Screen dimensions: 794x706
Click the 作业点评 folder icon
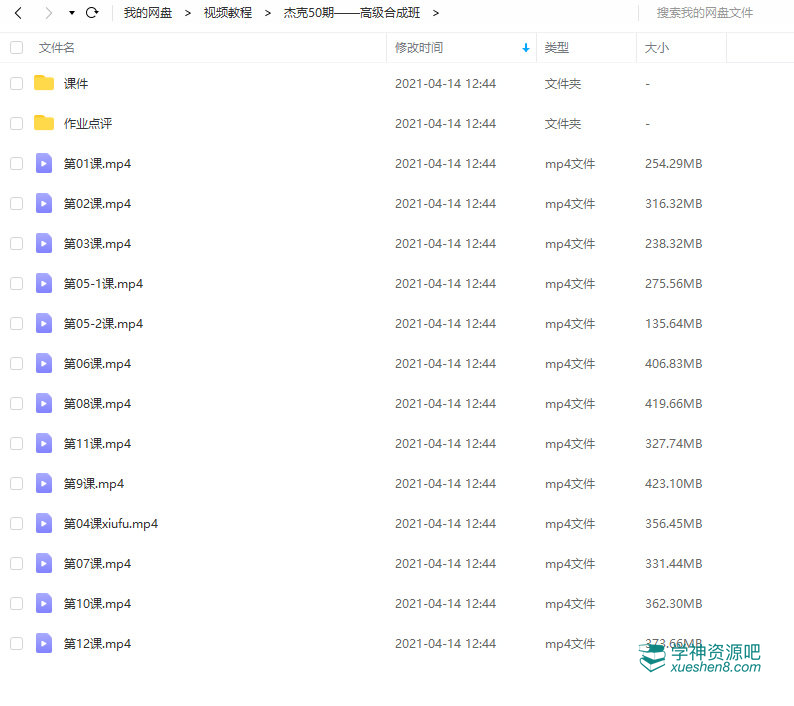[x=44, y=123]
